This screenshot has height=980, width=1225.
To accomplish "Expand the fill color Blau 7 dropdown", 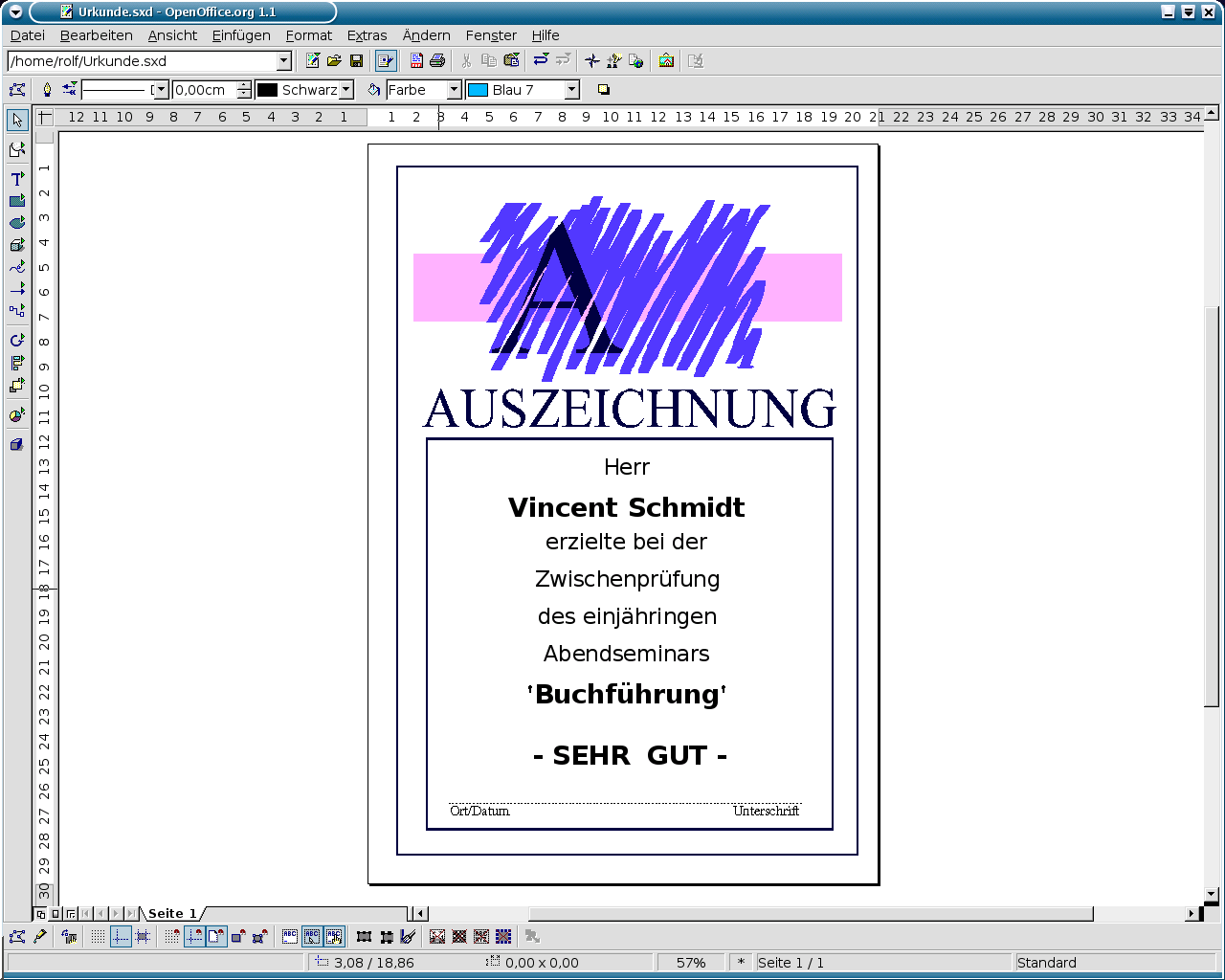I will pyautogui.click(x=571, y=90).
